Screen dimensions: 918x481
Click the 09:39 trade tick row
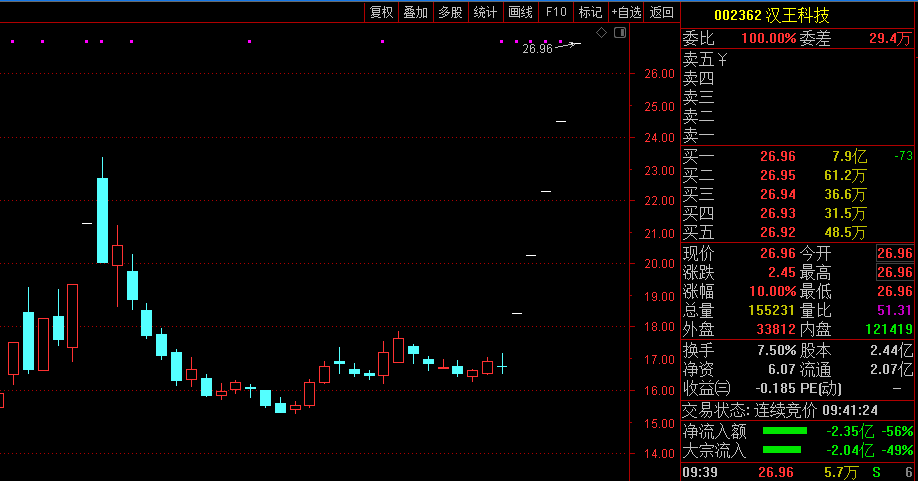797,472
